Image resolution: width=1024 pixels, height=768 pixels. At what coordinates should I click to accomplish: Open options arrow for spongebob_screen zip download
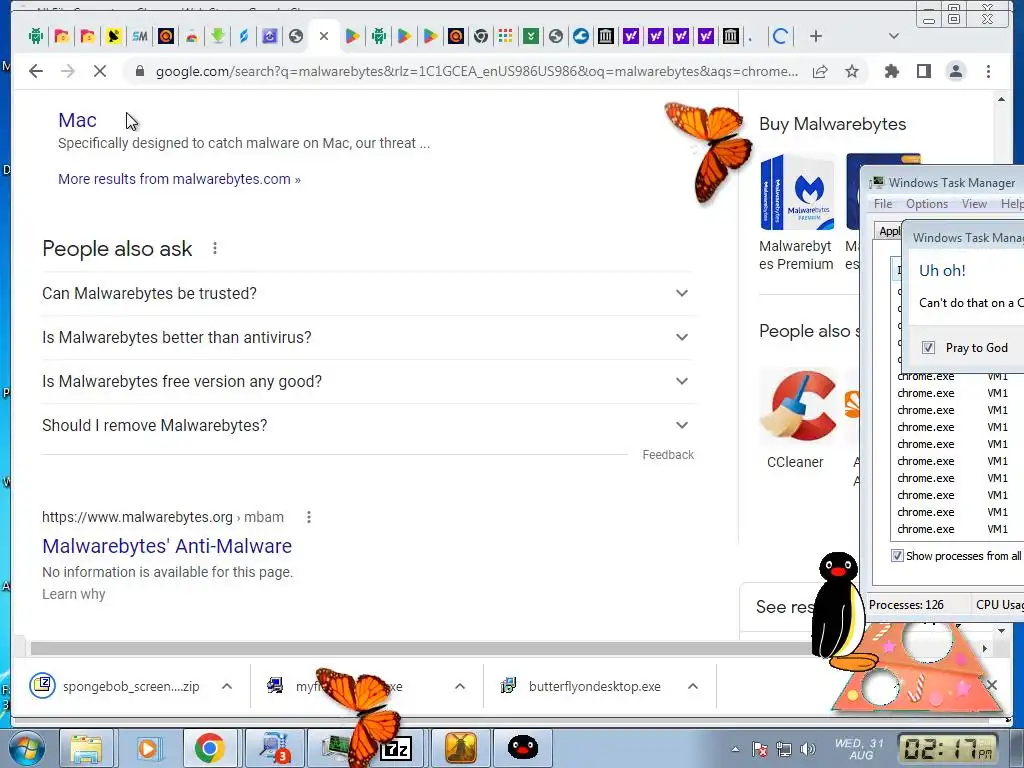point(227,686)
